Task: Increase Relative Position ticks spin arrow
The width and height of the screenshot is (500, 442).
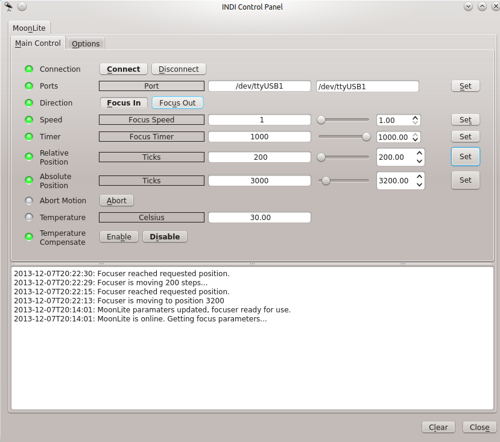Action: coord(419,153)
